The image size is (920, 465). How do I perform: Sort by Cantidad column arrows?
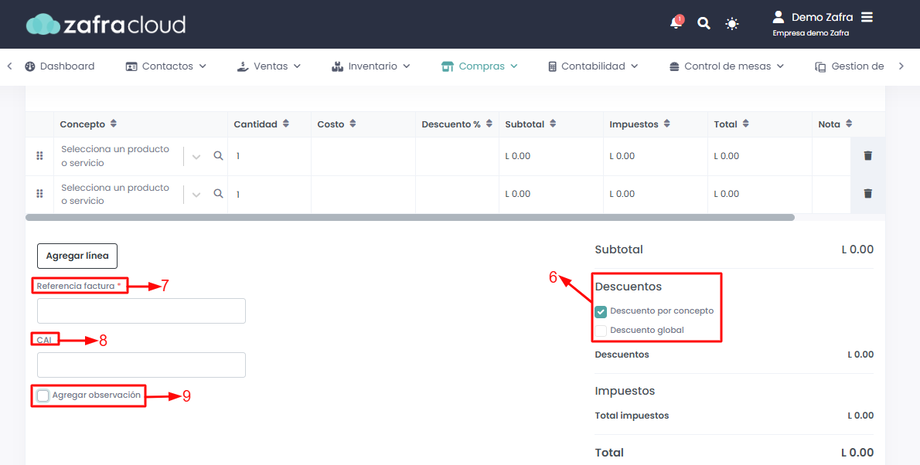[286, 124]
